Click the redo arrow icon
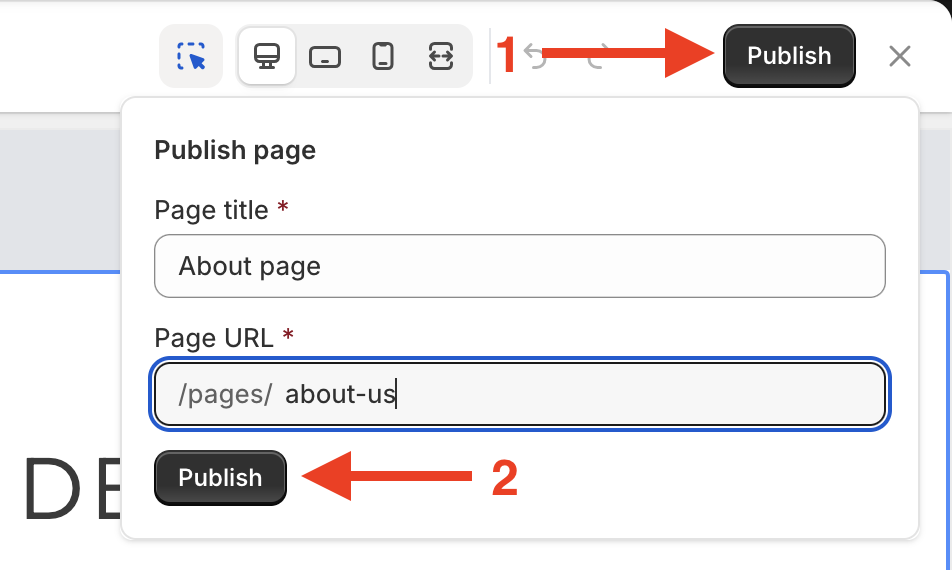This screenshot has width=952, height=570. [x=596, y=57]
